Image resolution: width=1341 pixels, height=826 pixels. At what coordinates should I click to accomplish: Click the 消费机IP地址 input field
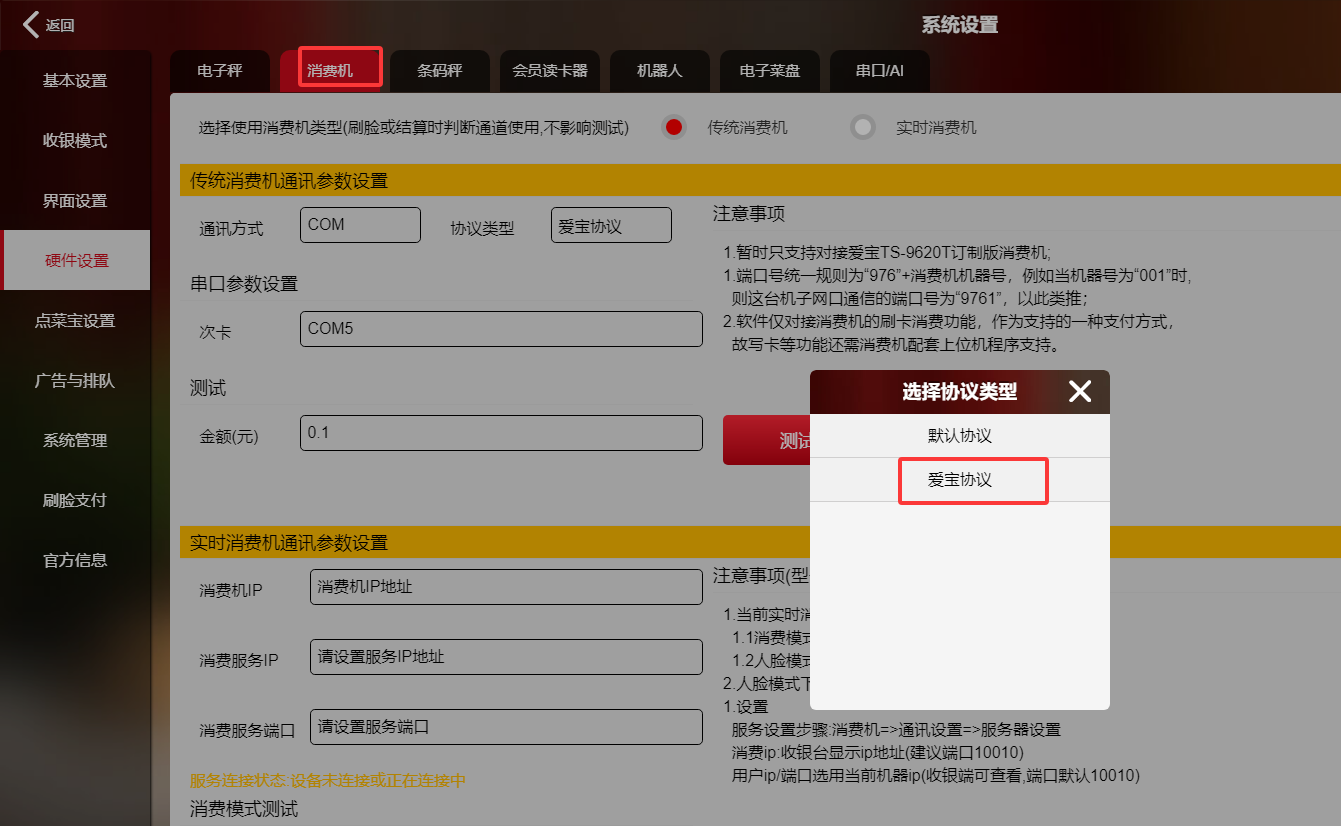(x=506, y=587)
